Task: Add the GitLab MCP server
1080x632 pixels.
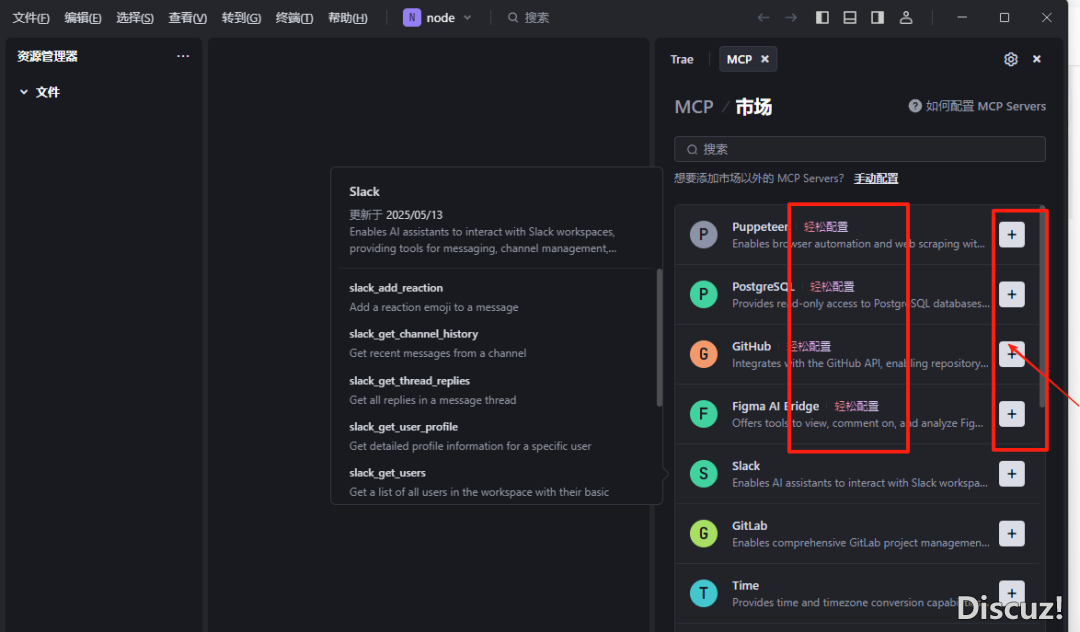Action: click(1011, 534)
